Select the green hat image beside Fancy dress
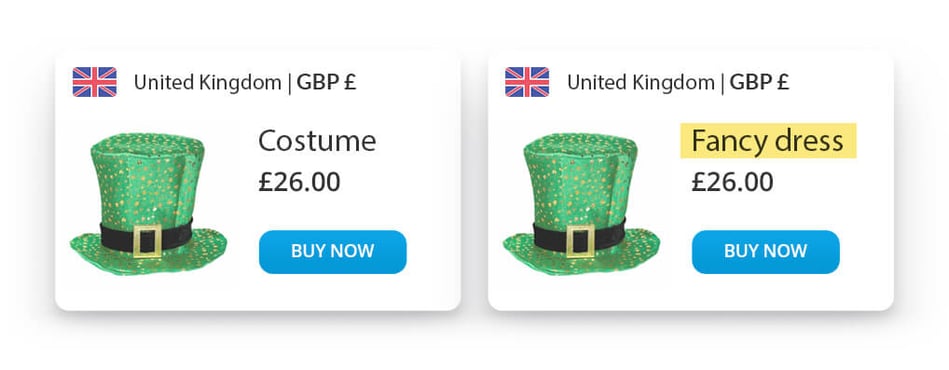 pyautogui.click(x=582, y=204)
